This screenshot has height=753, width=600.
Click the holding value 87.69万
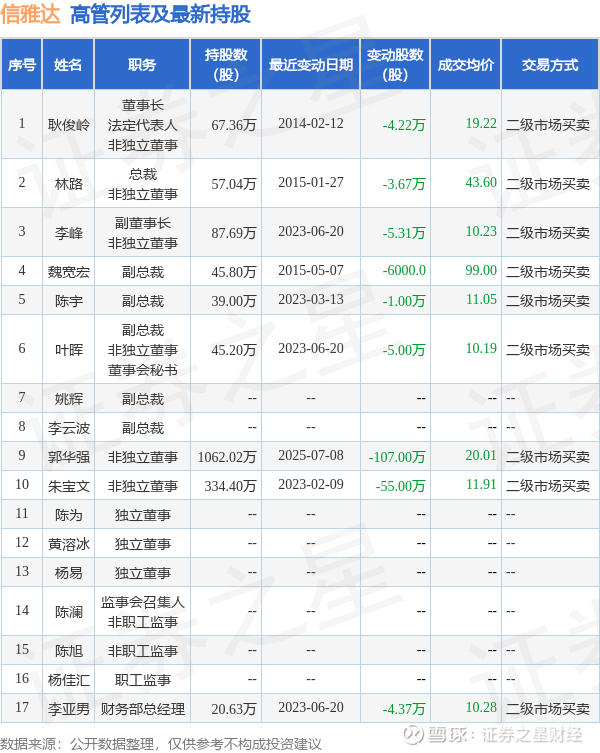(233, 232)
